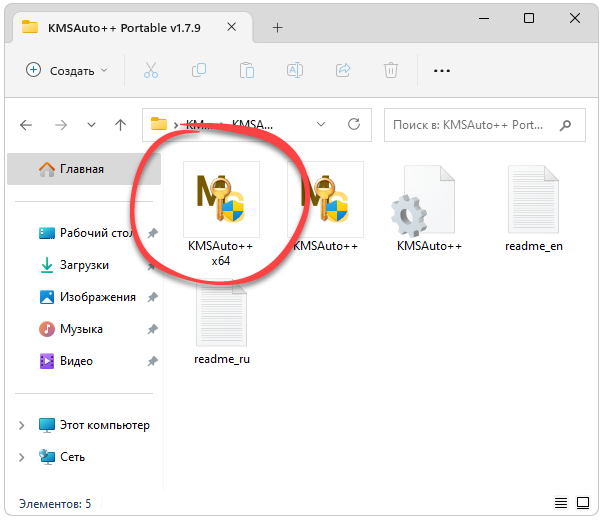Switch to details list view
Image resolution: width=604 pixels, height=520 pixels.
(560, 503)
